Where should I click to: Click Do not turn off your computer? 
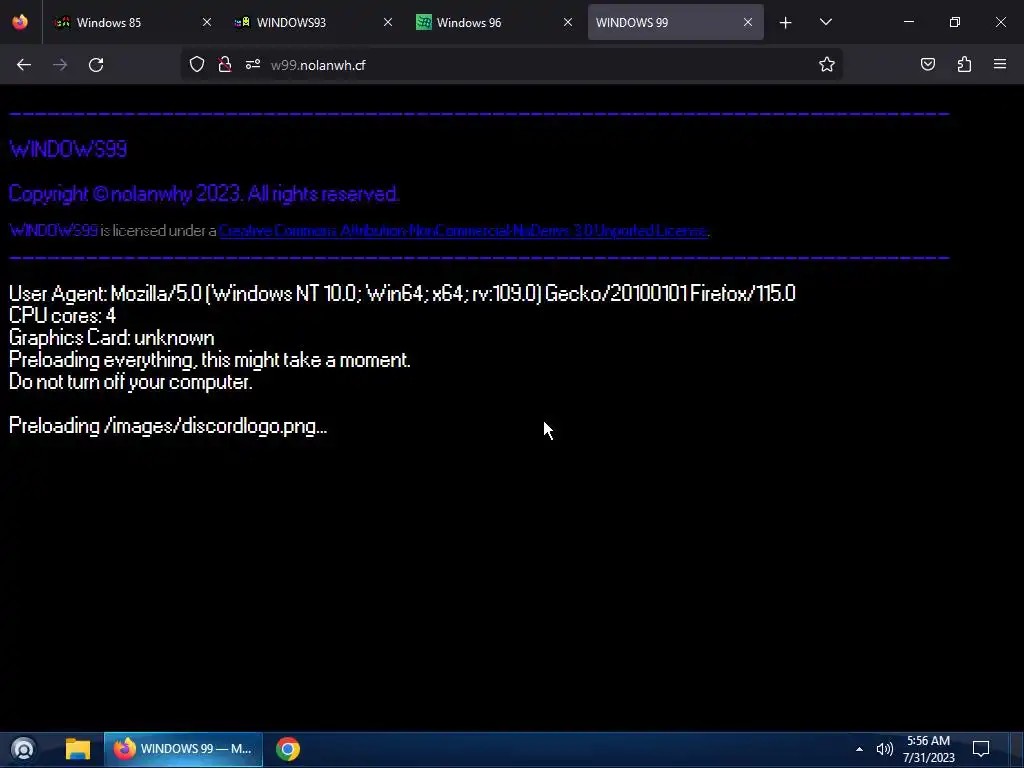click(131, 382)
